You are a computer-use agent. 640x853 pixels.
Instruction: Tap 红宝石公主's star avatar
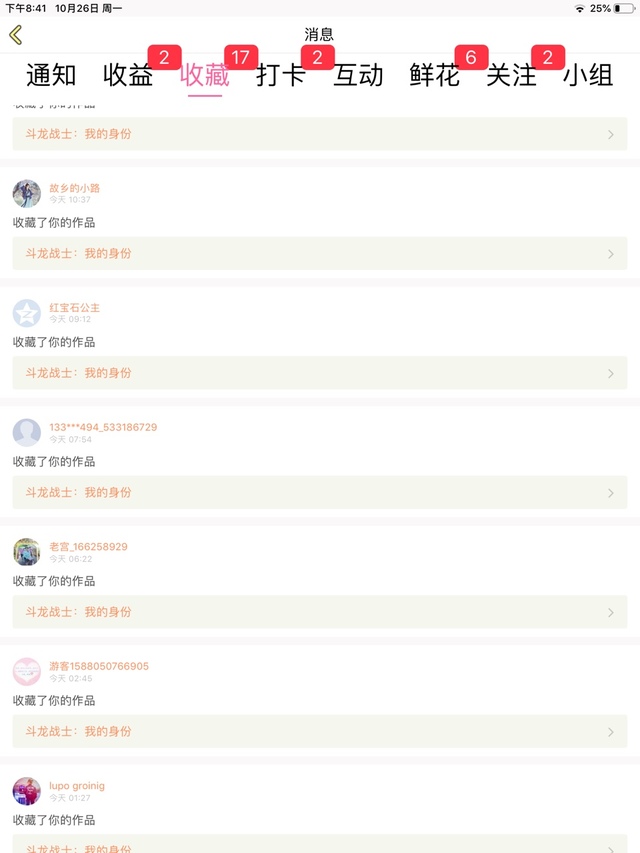pos(27,313)
